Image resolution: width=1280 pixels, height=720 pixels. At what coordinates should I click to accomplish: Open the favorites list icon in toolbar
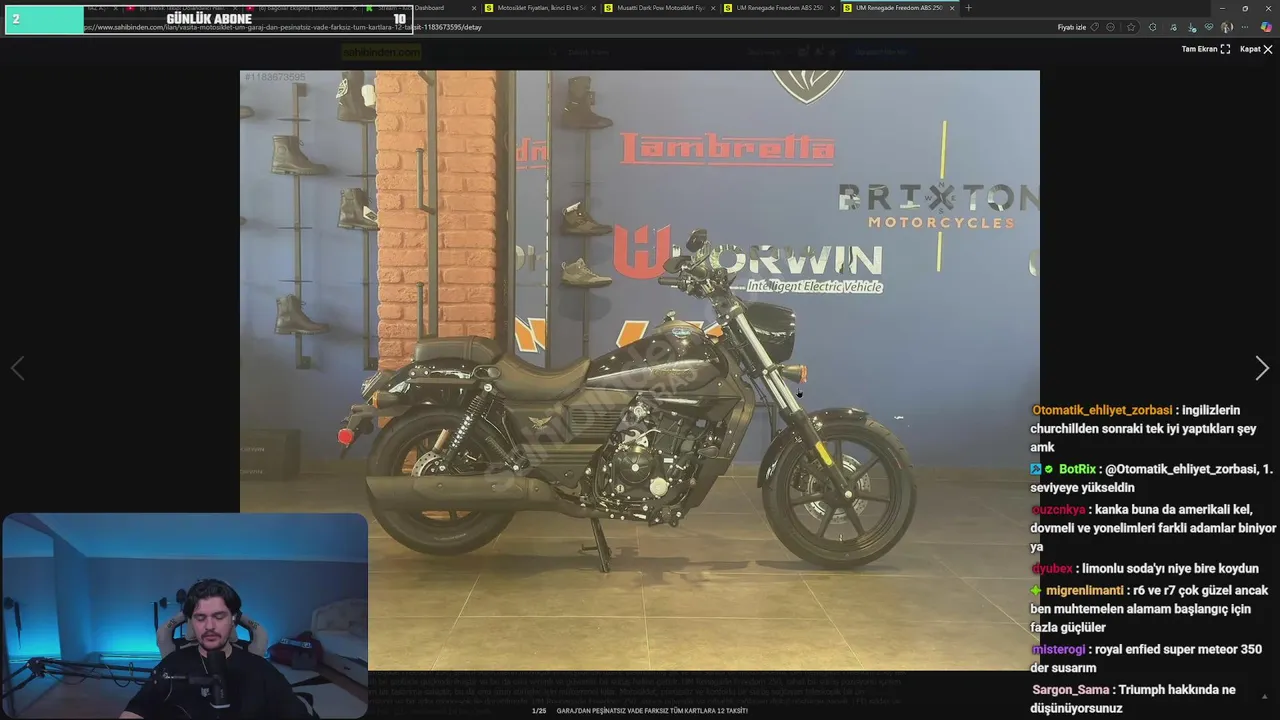pyautogui.click(x=1173, y=27)
